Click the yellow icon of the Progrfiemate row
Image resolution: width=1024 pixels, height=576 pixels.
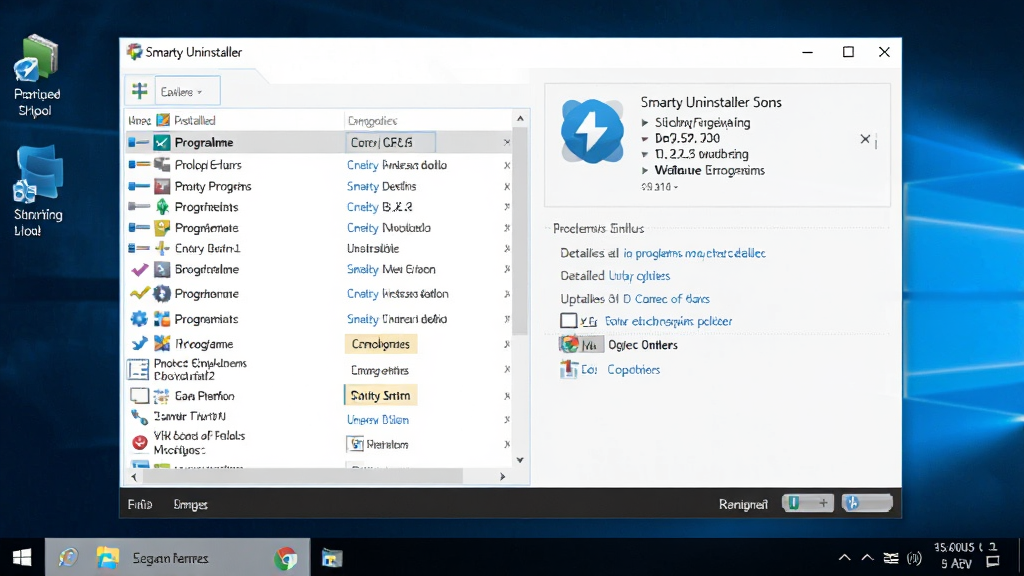coord(162,228)
